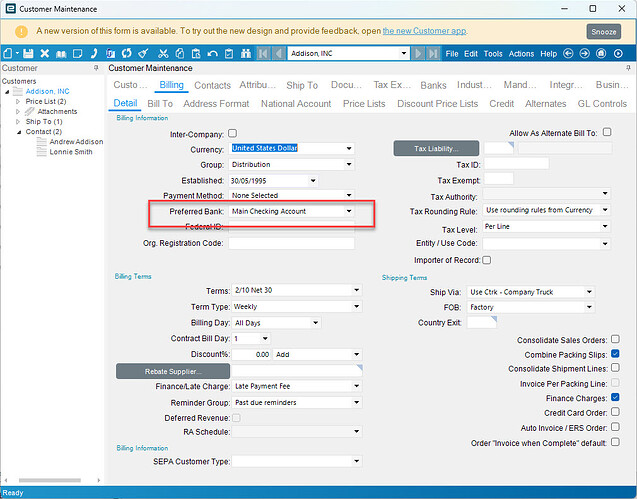Toggle Consolidate Shipment Lines checkbox

click(x=615, y=367)
